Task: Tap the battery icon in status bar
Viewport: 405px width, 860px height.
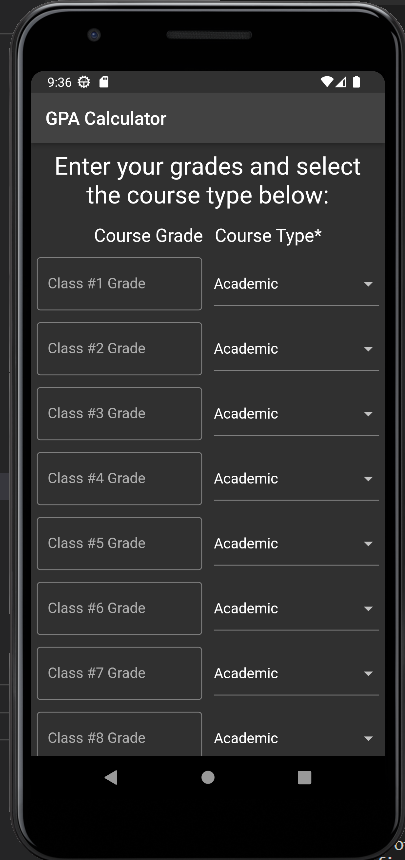Action: (x=356, y=82)
